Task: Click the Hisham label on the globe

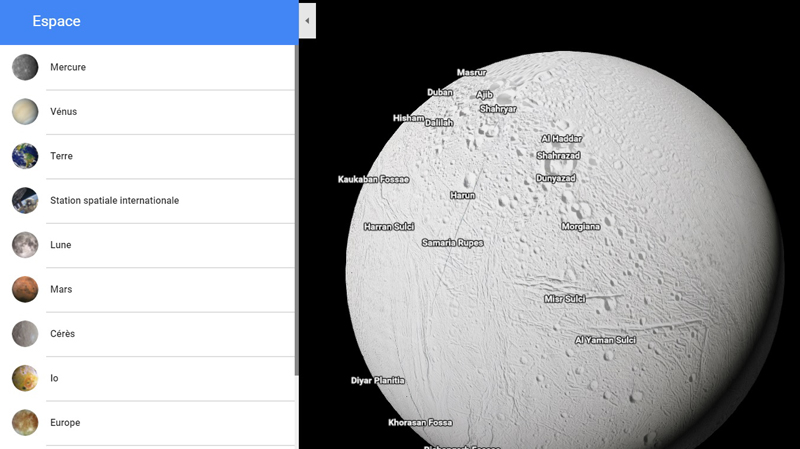Action: (408, 118)
